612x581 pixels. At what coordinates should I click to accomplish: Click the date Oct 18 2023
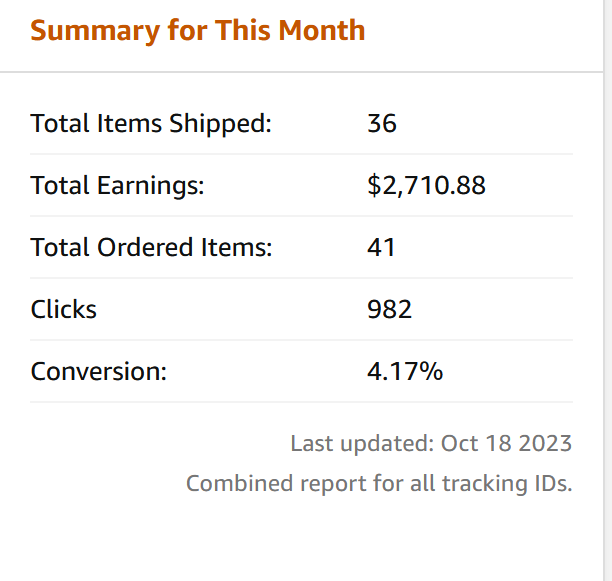(506, 444)
